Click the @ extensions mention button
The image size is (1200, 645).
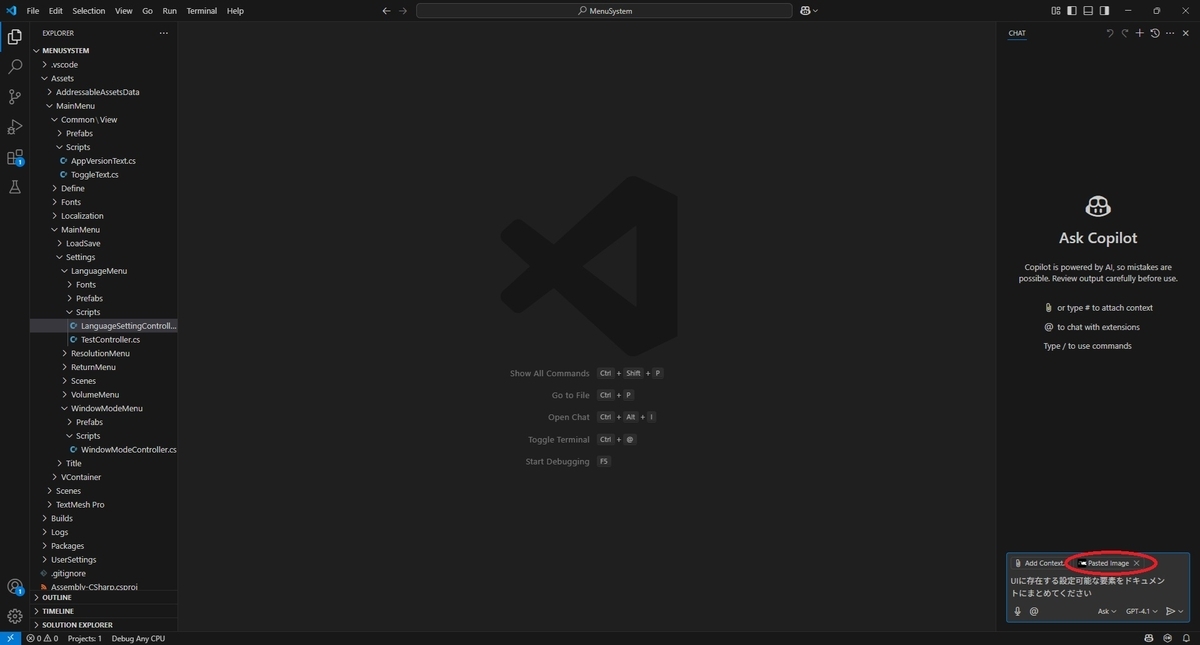[x=1034, y=611]
